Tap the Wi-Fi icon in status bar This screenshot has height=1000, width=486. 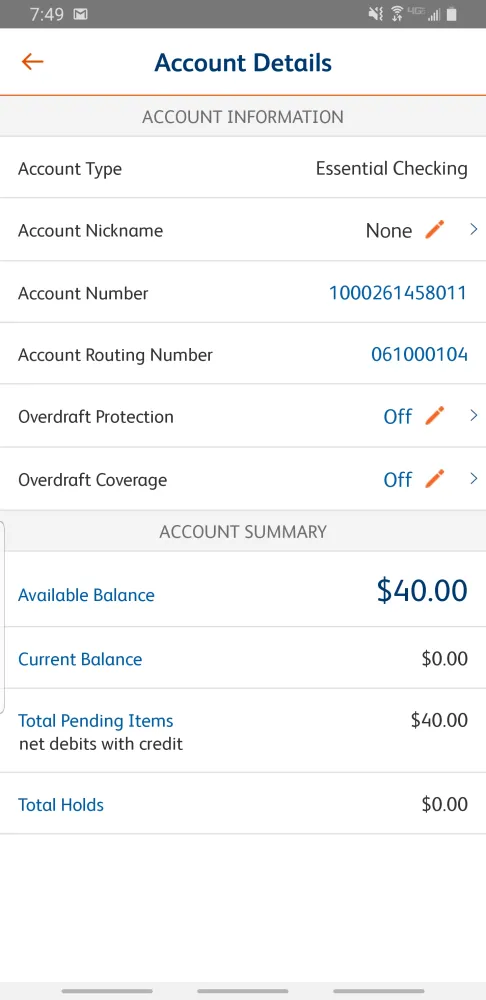(x=397, y=14)
